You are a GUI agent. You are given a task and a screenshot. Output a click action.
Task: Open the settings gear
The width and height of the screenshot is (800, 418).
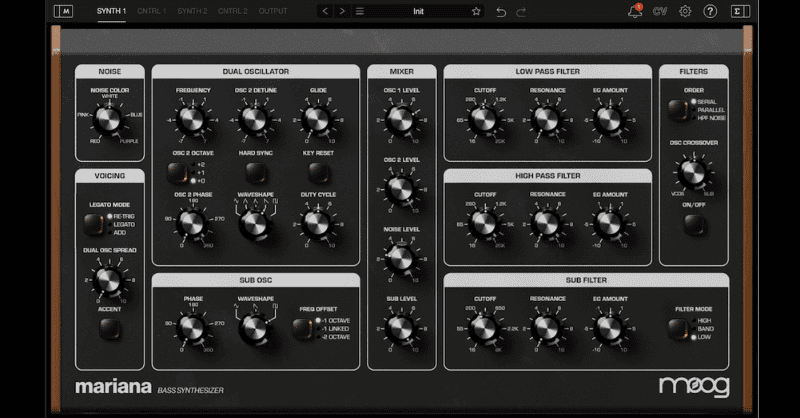coord(685,11)
